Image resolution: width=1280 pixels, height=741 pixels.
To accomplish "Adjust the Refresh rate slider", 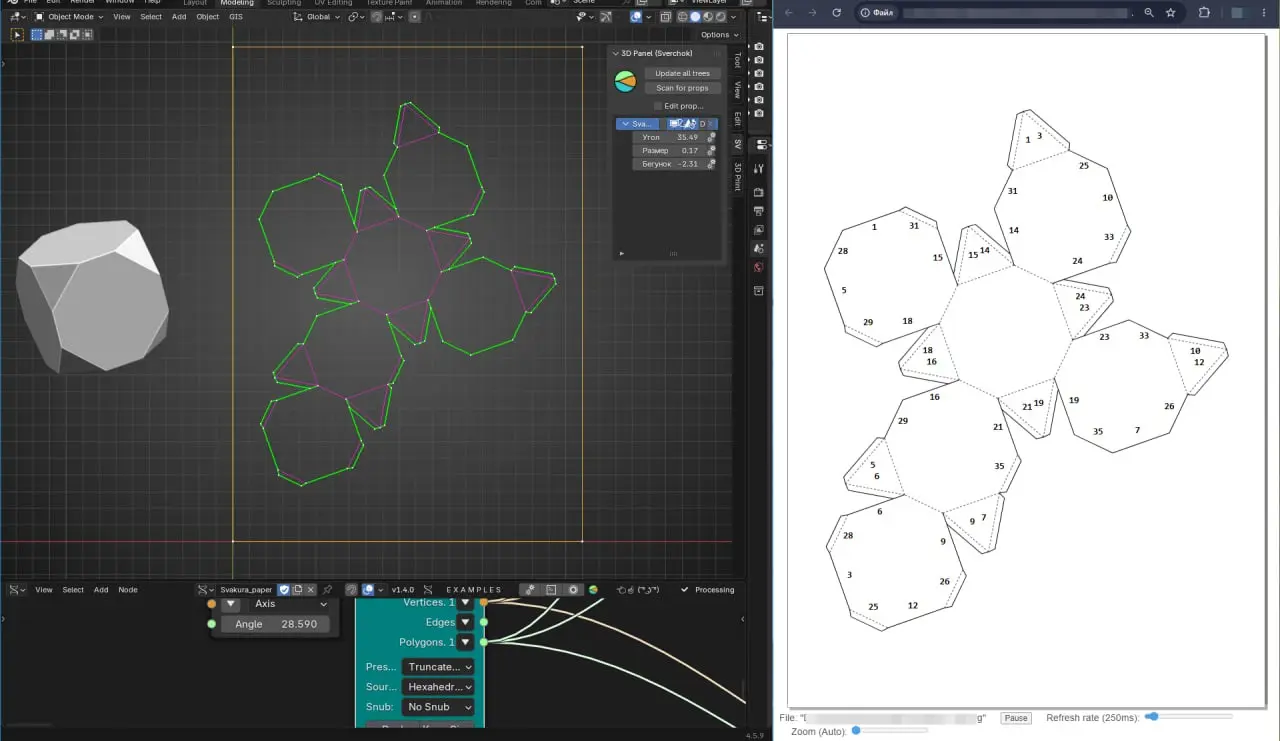I will pyautogui.click(x=1189, y=717).
